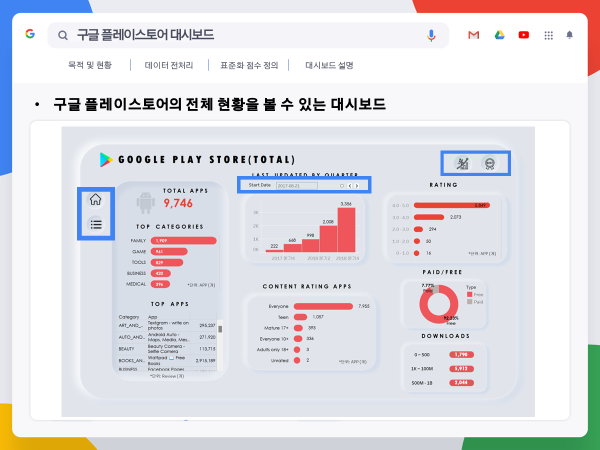Click the Start Date next arrow
Screen dimensions: 600x450
357,186
